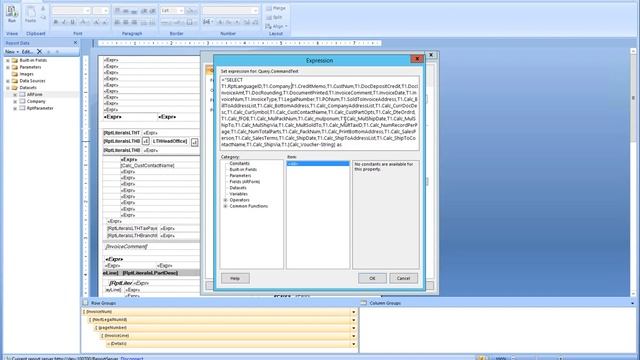Select Constants category
This screenshot has width=640, height=360.
239,163
